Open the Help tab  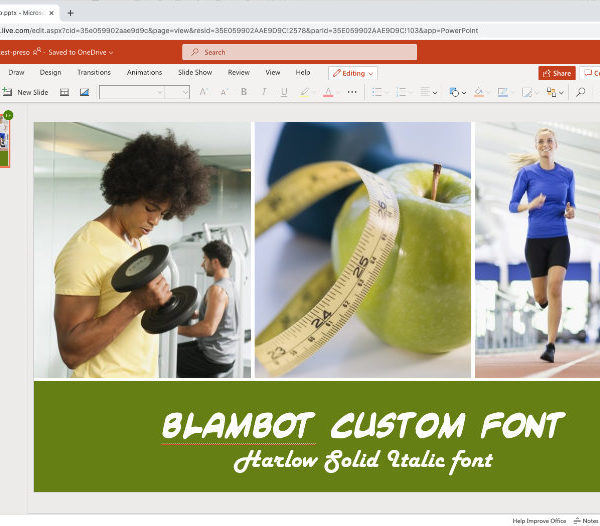click(303, 72)
